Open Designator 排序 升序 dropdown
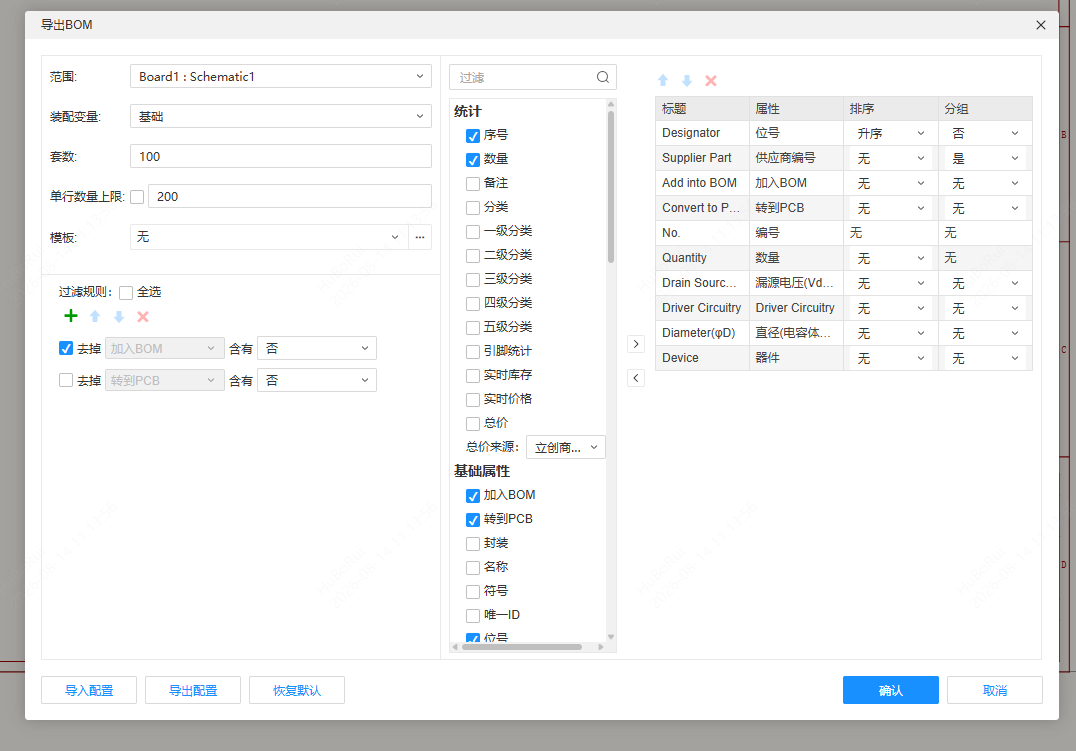 point(891,133)
